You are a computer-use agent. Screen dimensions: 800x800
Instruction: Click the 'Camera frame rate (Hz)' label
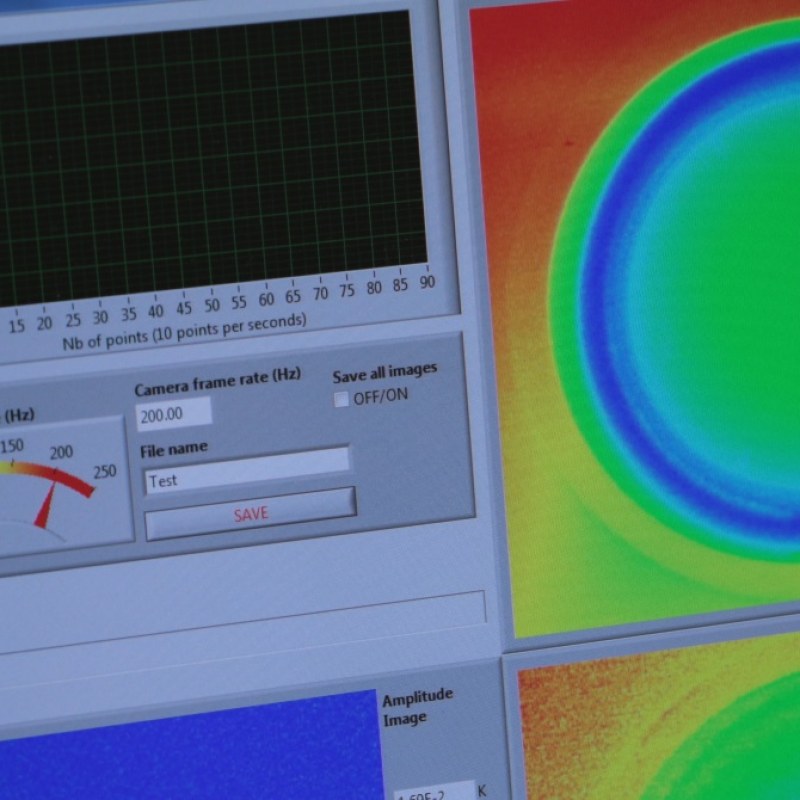(x=218, y=382)
